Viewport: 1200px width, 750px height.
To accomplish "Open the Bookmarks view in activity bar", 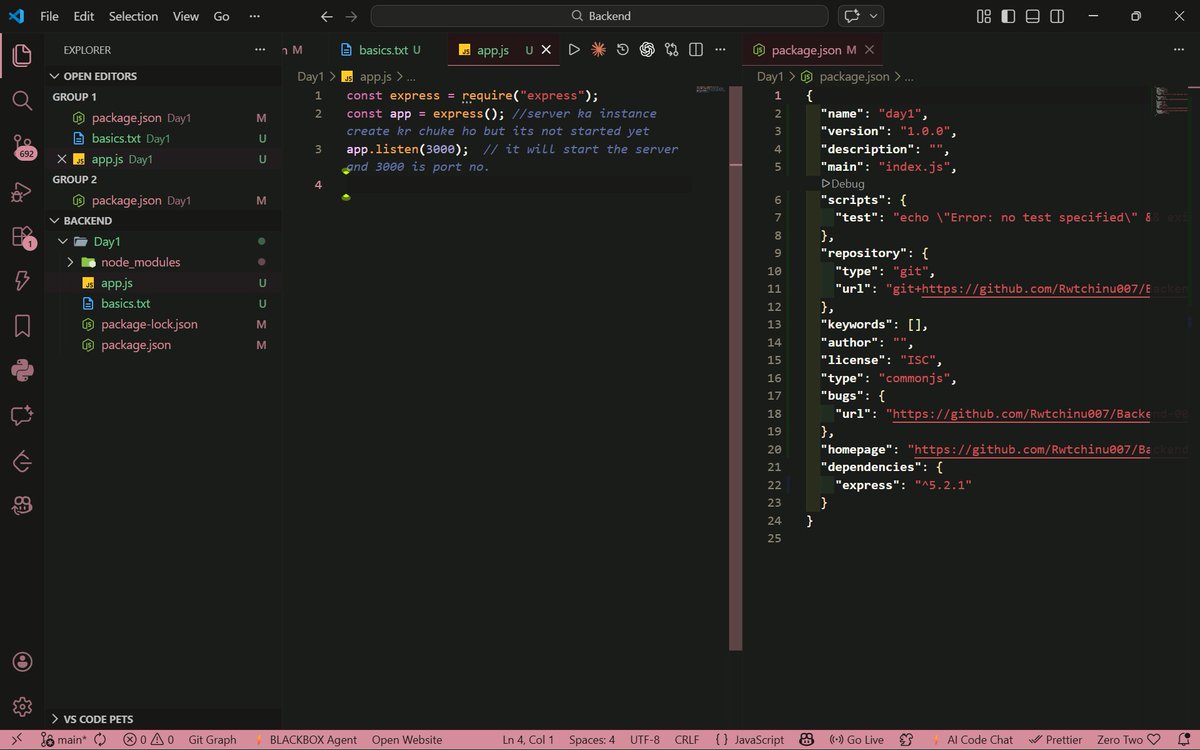I will pos(22,326).
